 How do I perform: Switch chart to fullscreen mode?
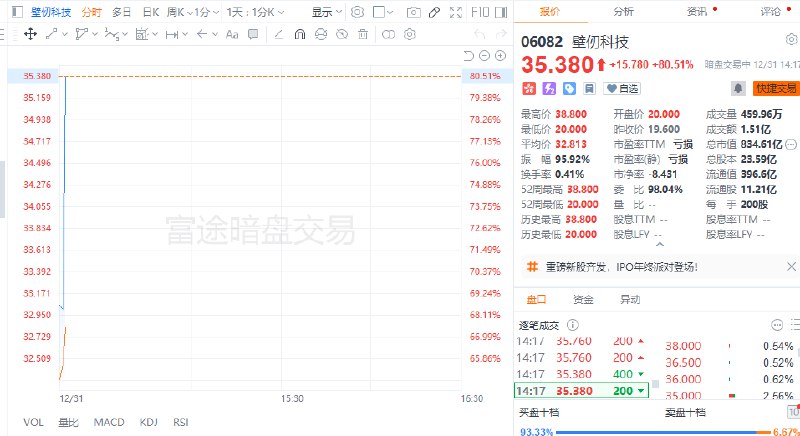pyautogui.click(x=456, y=12)
